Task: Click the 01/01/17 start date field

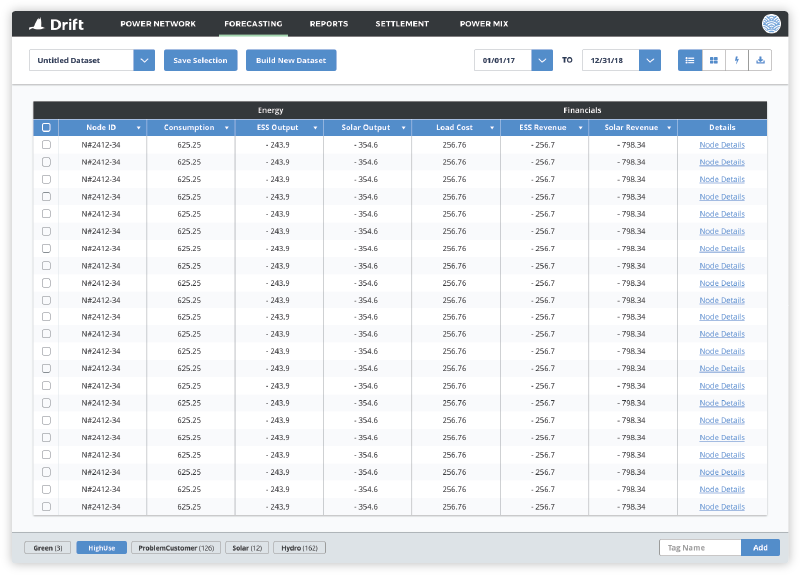Action: pyautogui.click(x=503, y=60)
